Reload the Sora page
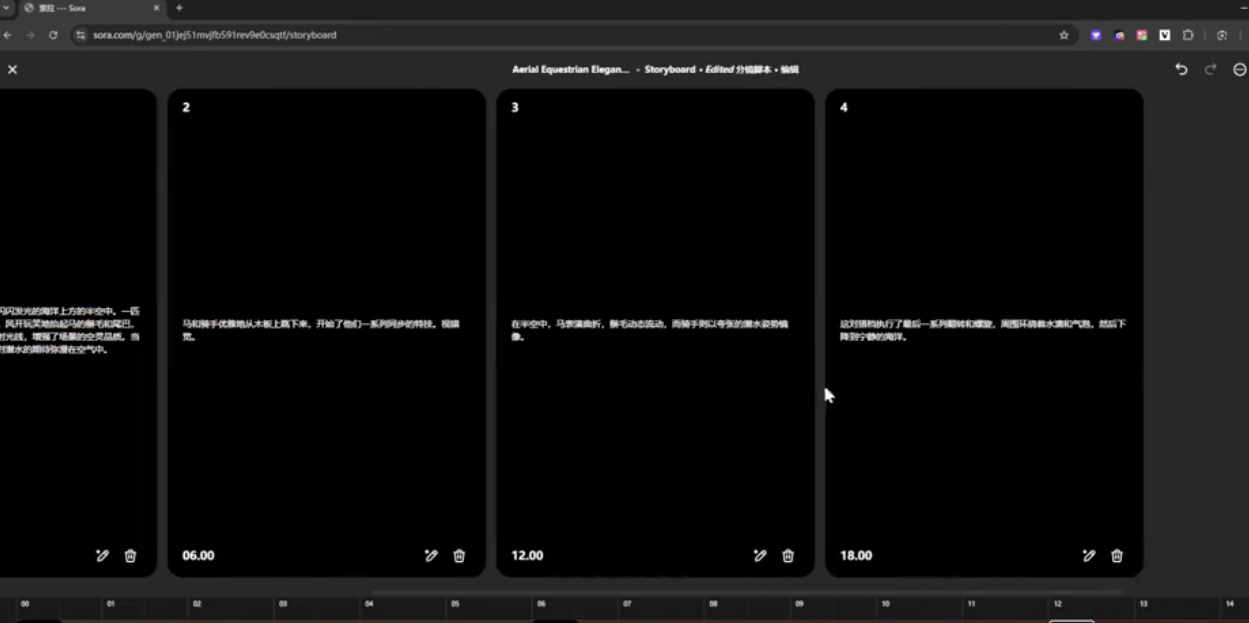This screenshot has height=623, width=1249. tap(53, 35)
